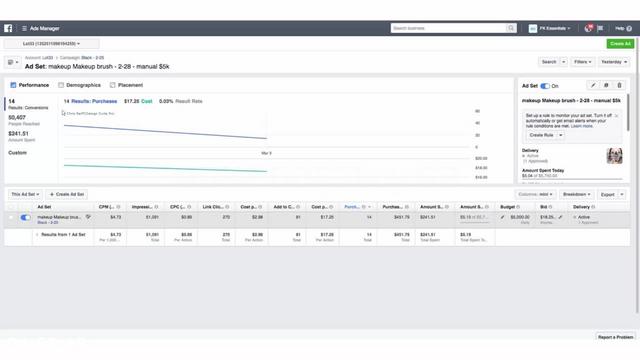Click the search magnifier icon
The image size is (640, 360).
pos(511,28)
